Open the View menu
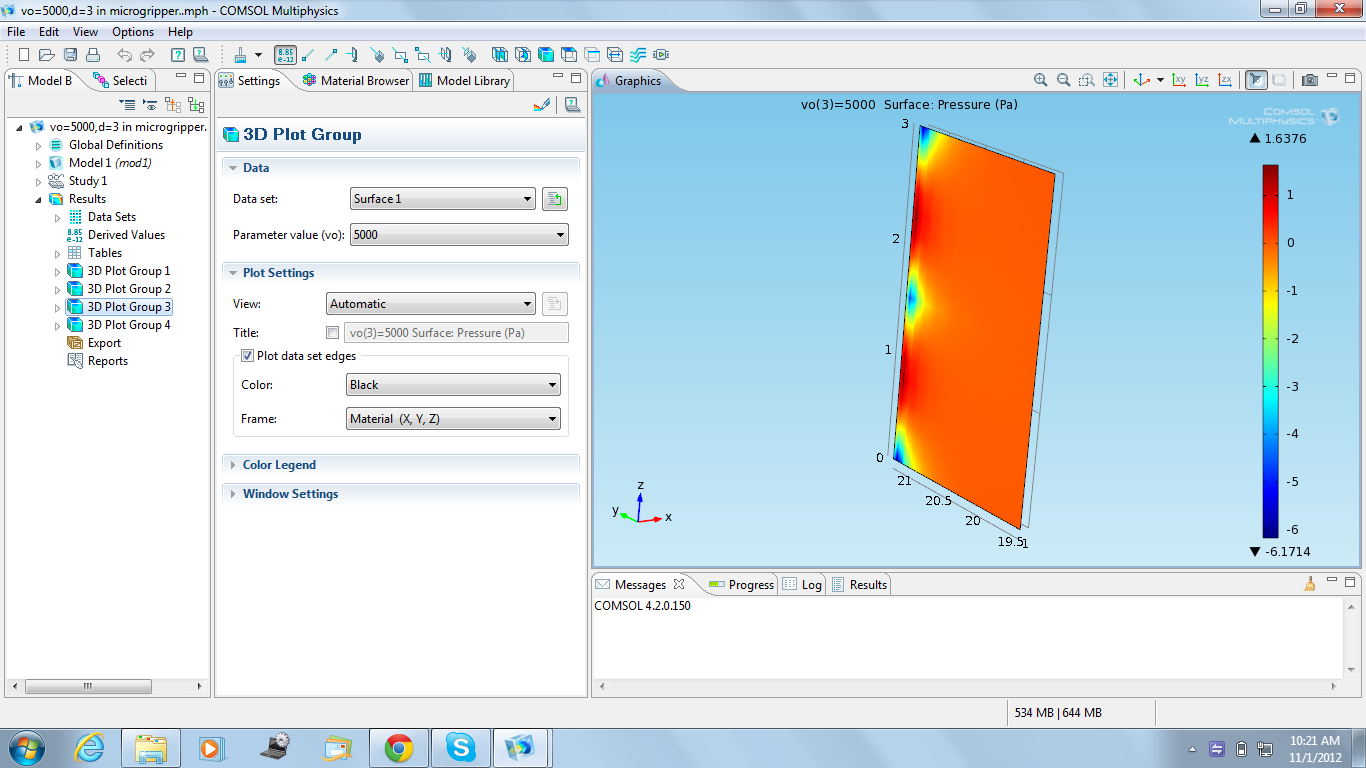 [x=85, y=32]
